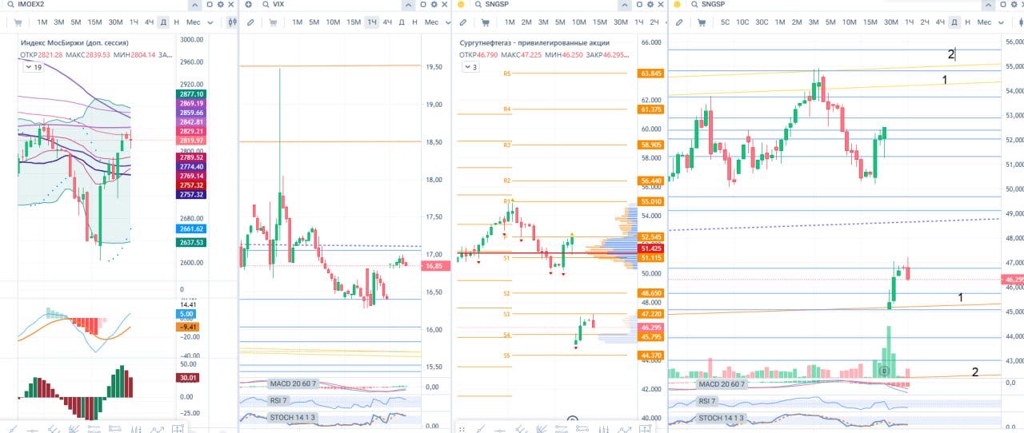
Task: Switch the VIX chart to 5M timeframe
Action: [313, 21]
